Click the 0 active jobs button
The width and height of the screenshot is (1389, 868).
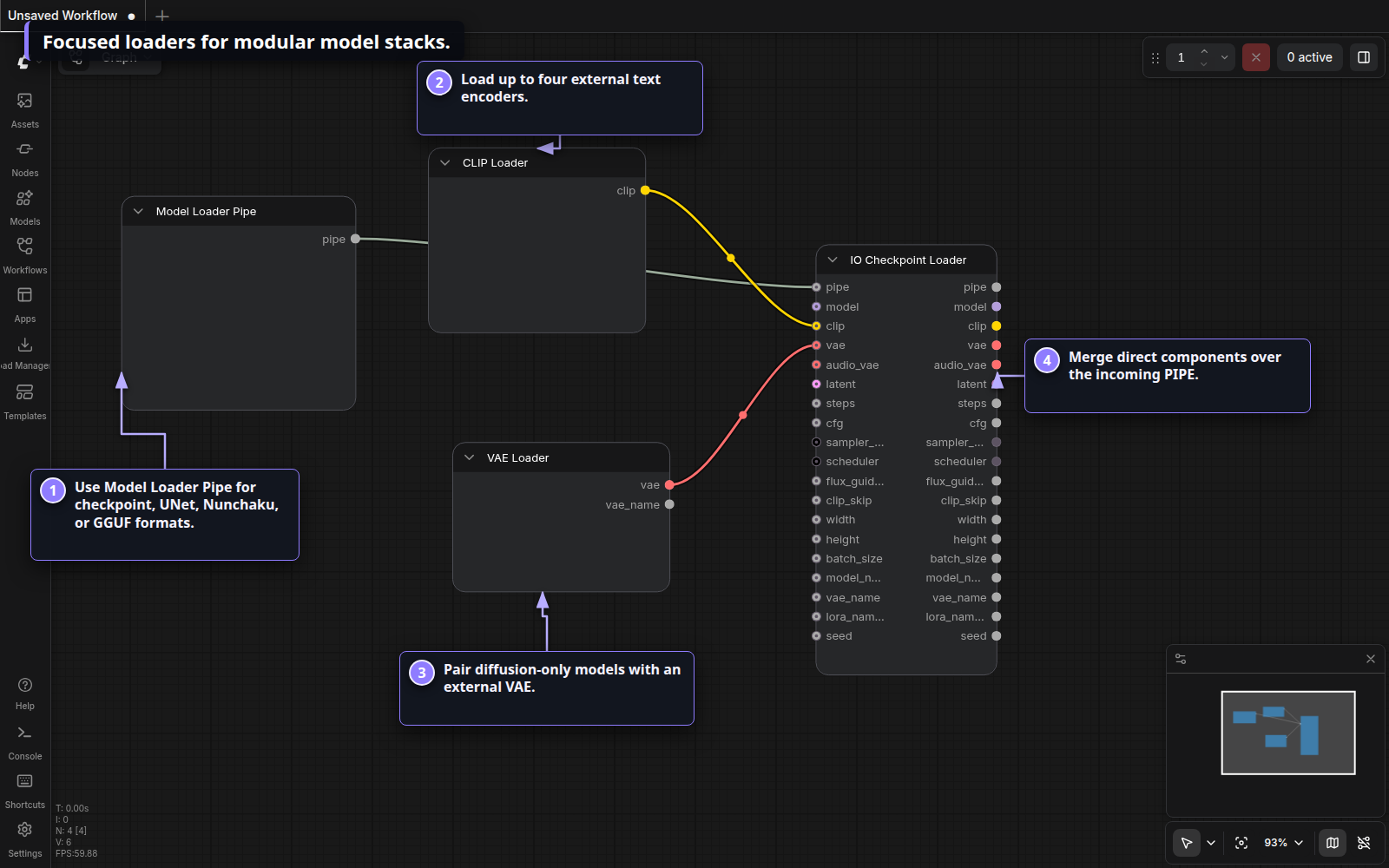tap(1309, 57)
